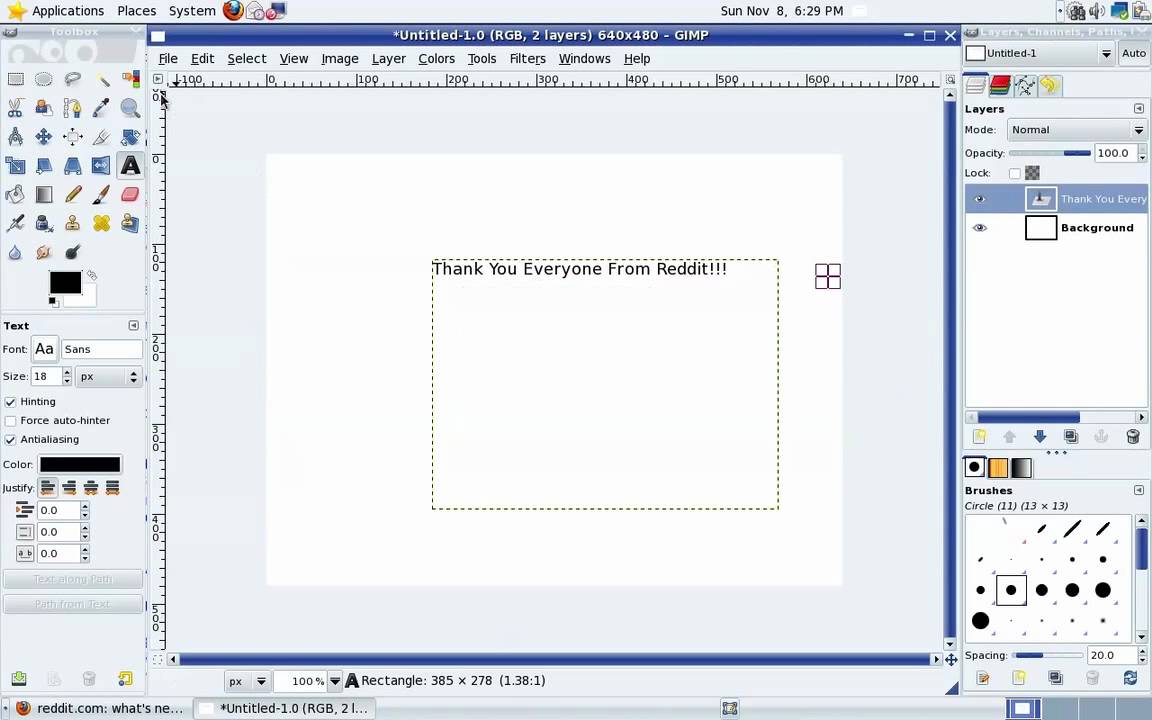The image size is (1152, 720).
Task: Open the Places menu
Action: tap(137, 11)
